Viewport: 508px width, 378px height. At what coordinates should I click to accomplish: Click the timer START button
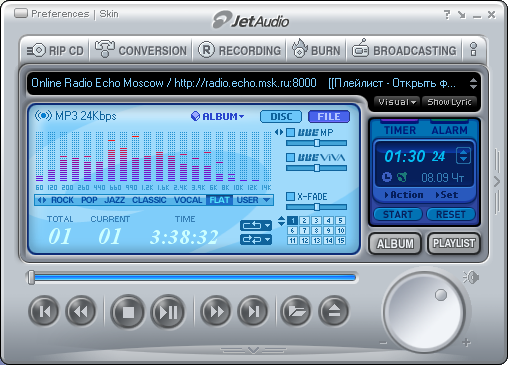398,214
